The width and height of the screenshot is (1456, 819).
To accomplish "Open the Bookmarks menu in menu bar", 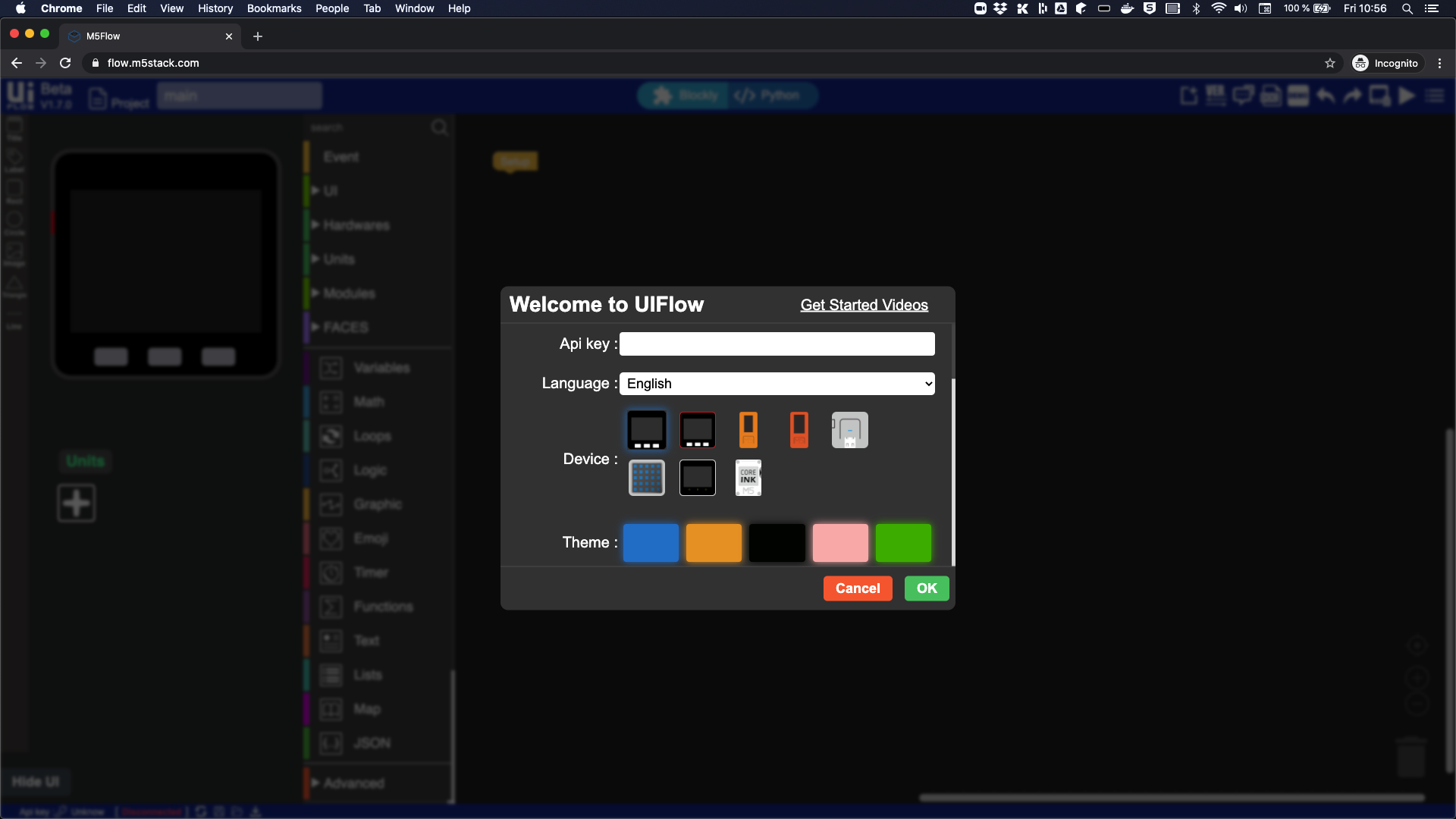I will (274, 8).
